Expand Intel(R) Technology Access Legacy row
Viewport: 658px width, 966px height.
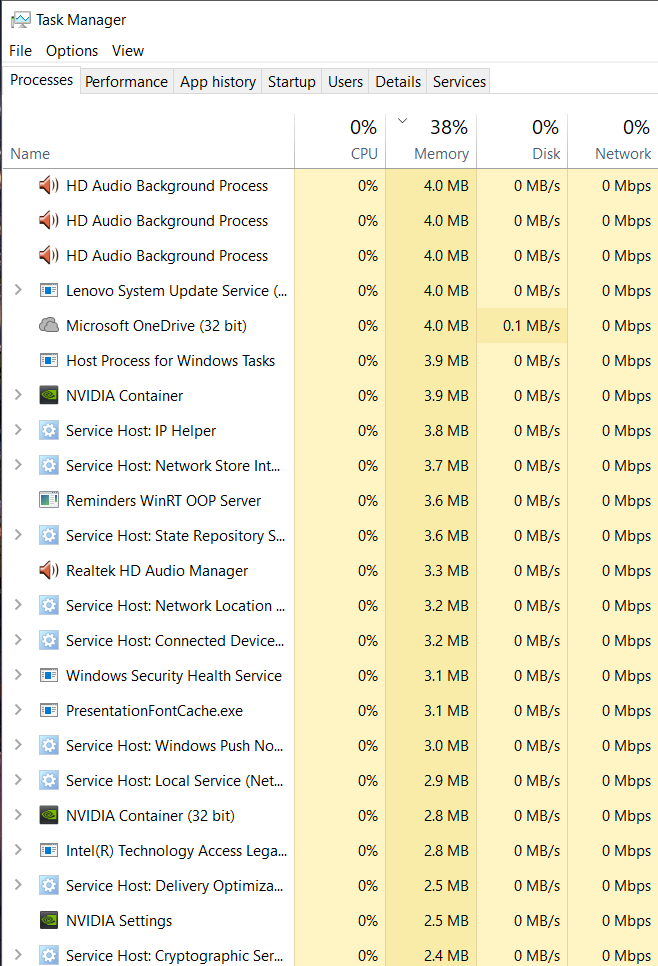[18, 850]
